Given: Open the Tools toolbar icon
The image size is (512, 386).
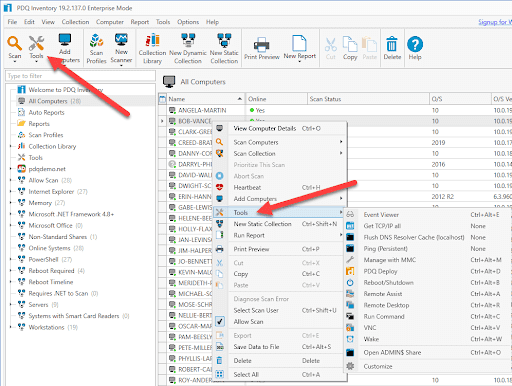Looking at the screenshot, I should 36,43.
